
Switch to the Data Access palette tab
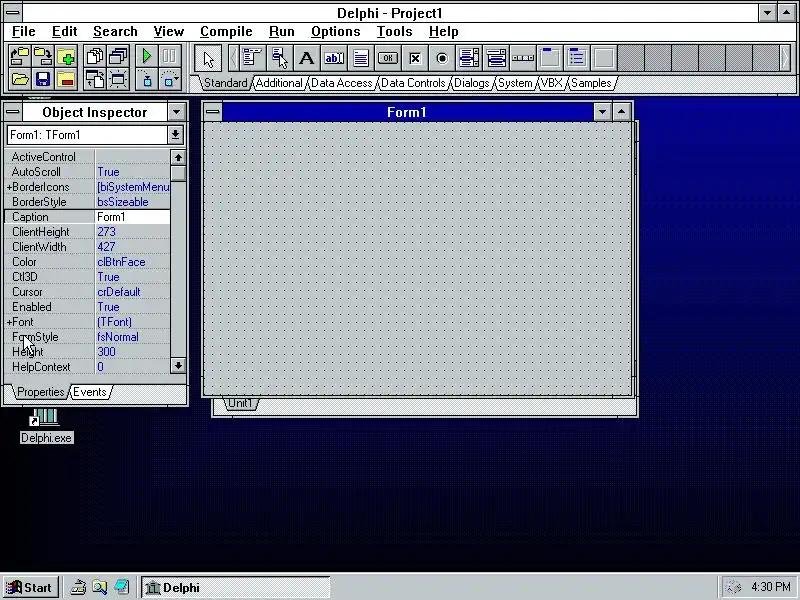click(x=341, y=83)
